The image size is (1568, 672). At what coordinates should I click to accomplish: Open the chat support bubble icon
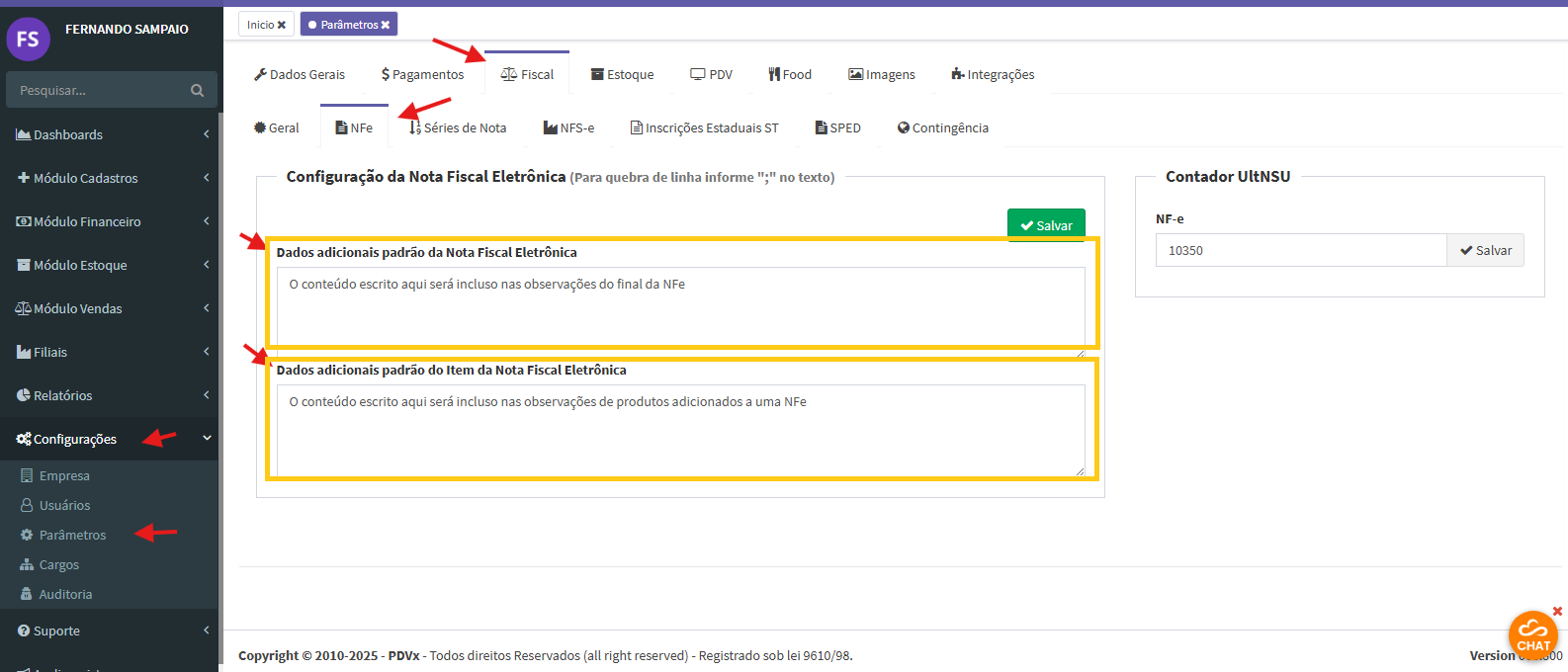point(1532,634)
